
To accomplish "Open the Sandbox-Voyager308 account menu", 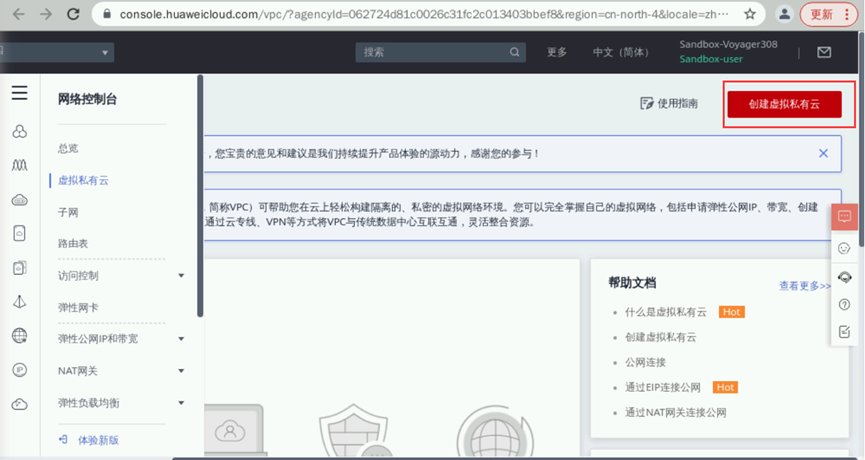I will pyautogui.click(x=728, y=44).
